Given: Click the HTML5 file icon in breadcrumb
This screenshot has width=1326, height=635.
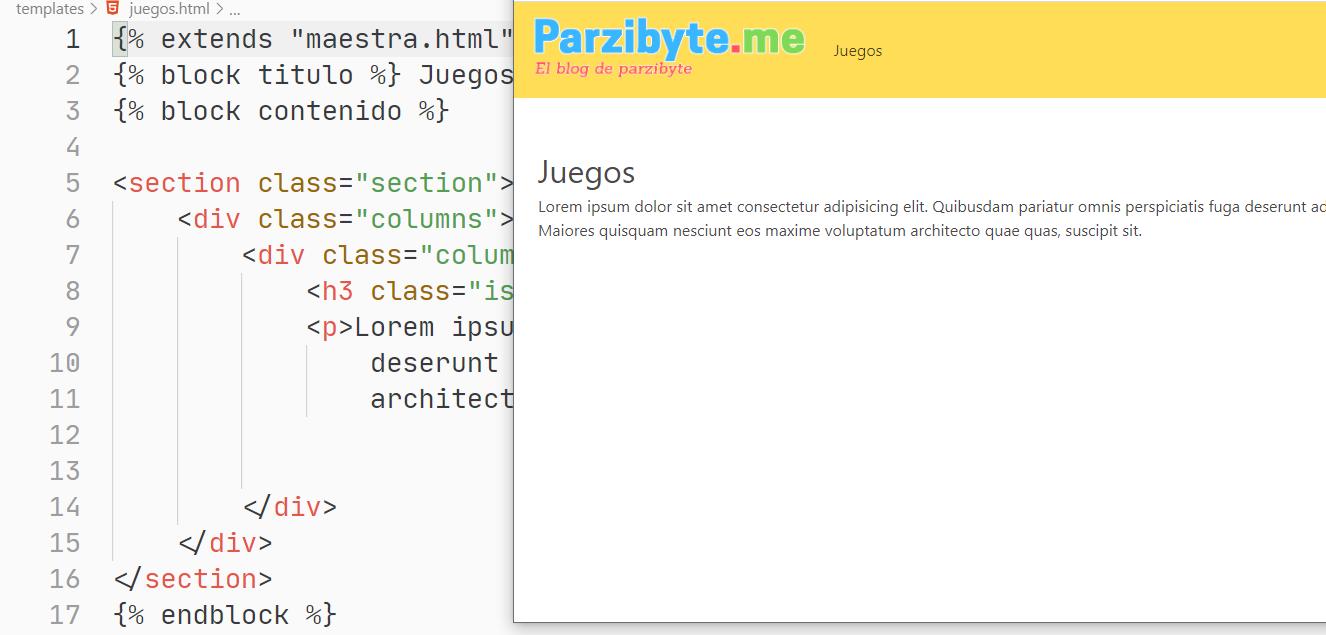Looking at the screenshot, I should [x=113, y=9].
